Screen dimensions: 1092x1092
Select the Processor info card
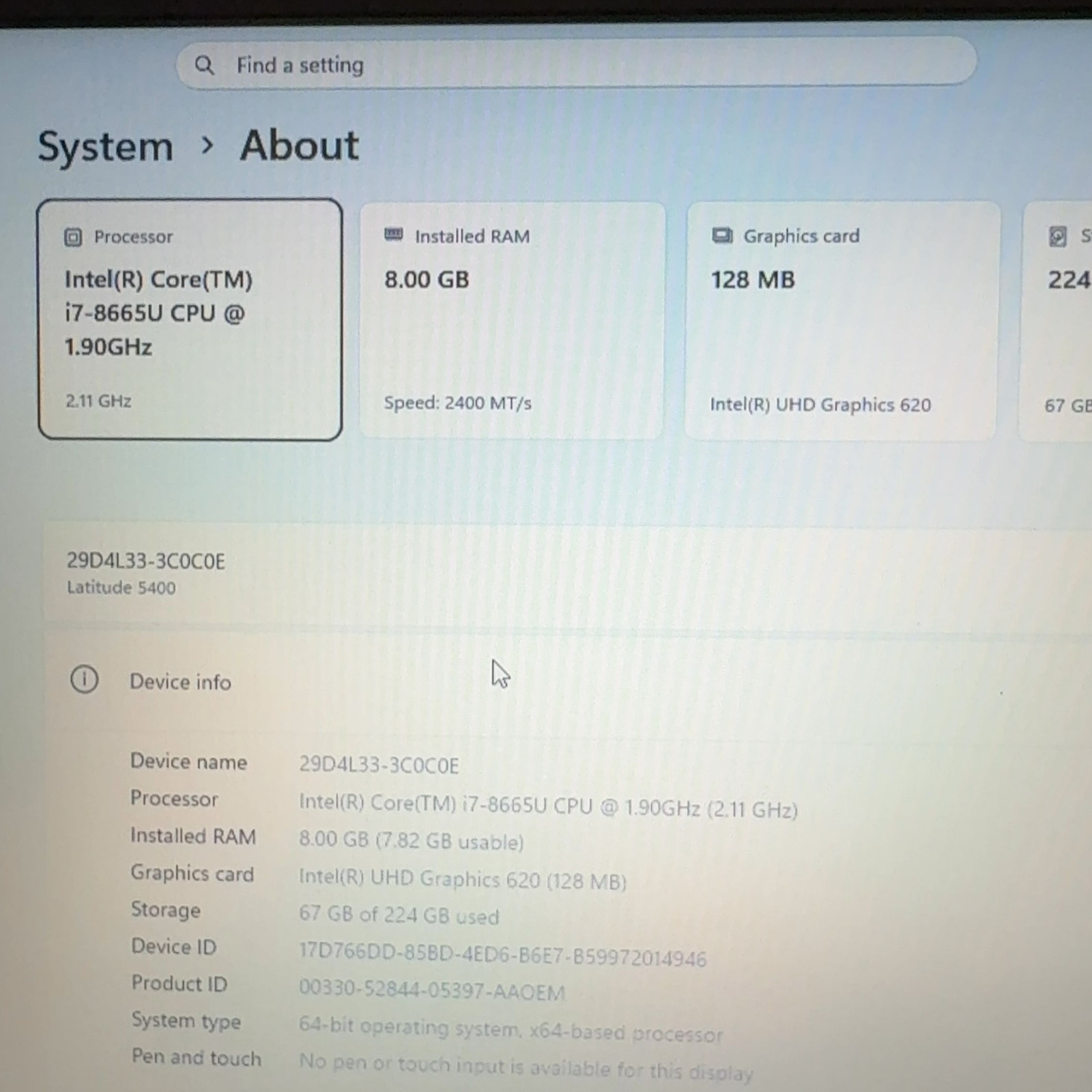click(190, 319)
